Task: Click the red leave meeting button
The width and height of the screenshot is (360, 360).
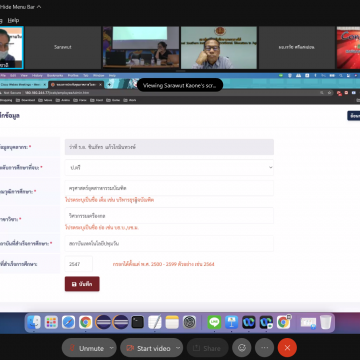Action: tap(287, 348)
